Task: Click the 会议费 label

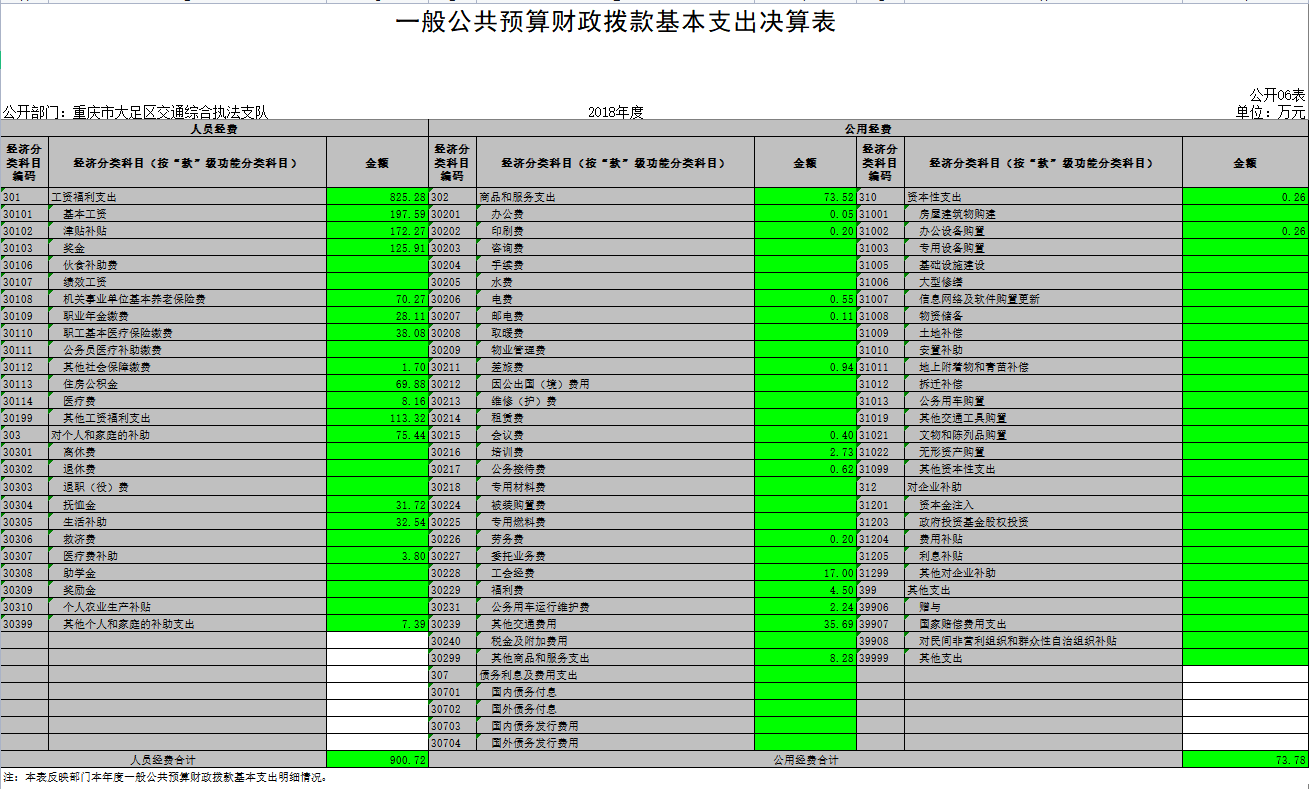Action: 615,435
